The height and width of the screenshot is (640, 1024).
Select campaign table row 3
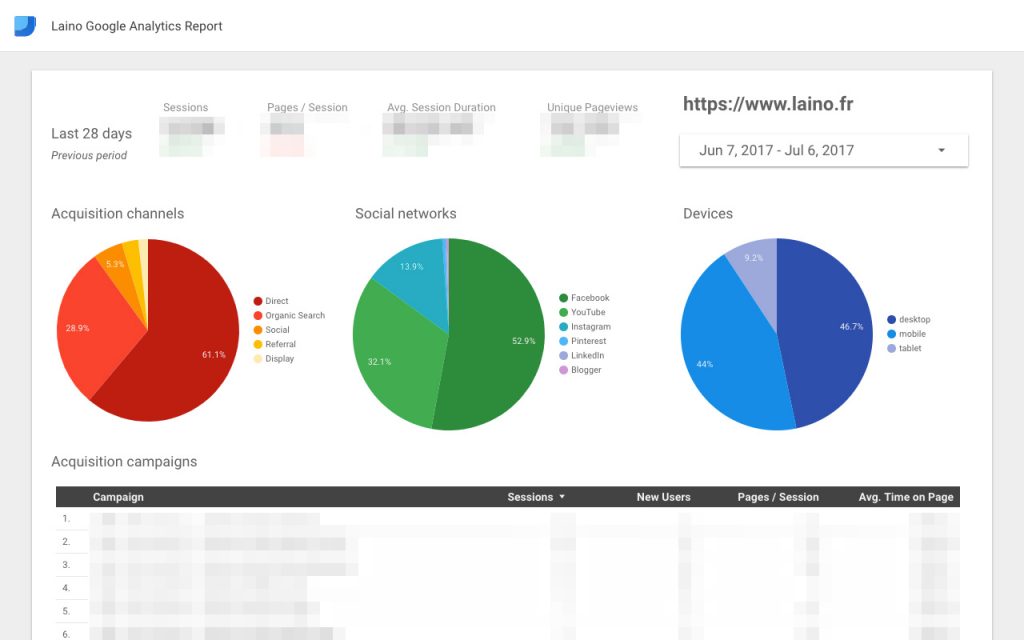[x=507, y=565]
